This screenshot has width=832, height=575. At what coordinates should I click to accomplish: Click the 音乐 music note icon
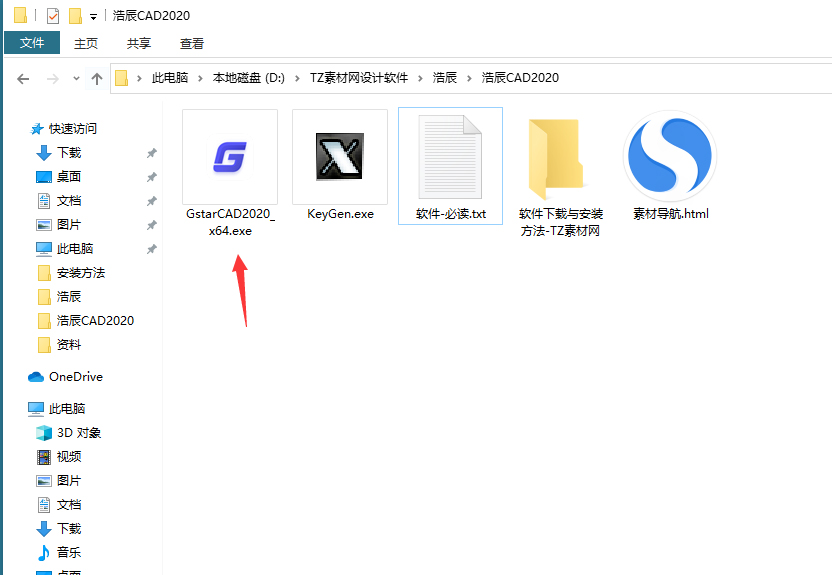point(44,553)
